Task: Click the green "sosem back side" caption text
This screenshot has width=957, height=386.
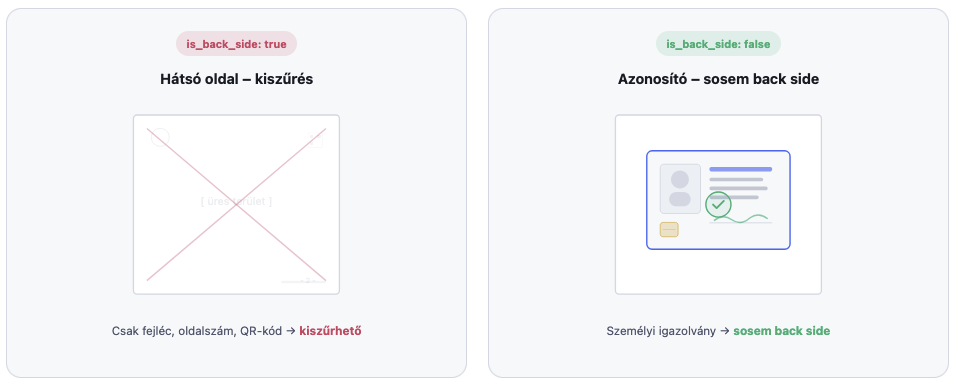Action: pyautogui.click(x=782, y=331)
